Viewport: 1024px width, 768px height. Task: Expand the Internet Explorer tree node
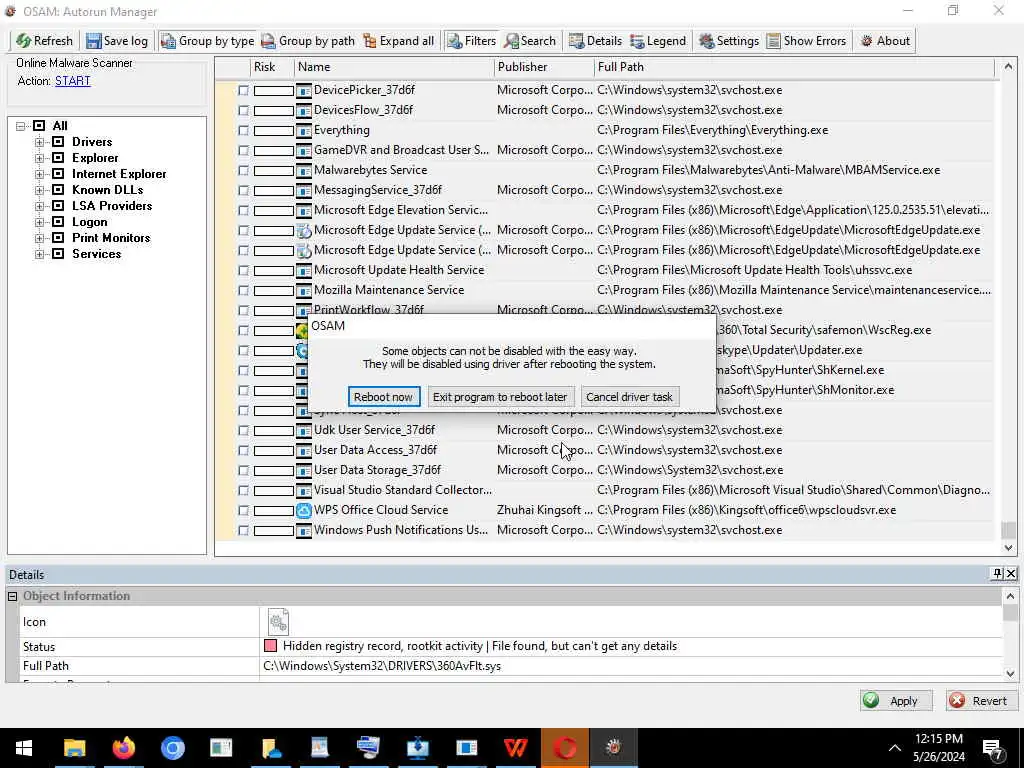(39, 174)
